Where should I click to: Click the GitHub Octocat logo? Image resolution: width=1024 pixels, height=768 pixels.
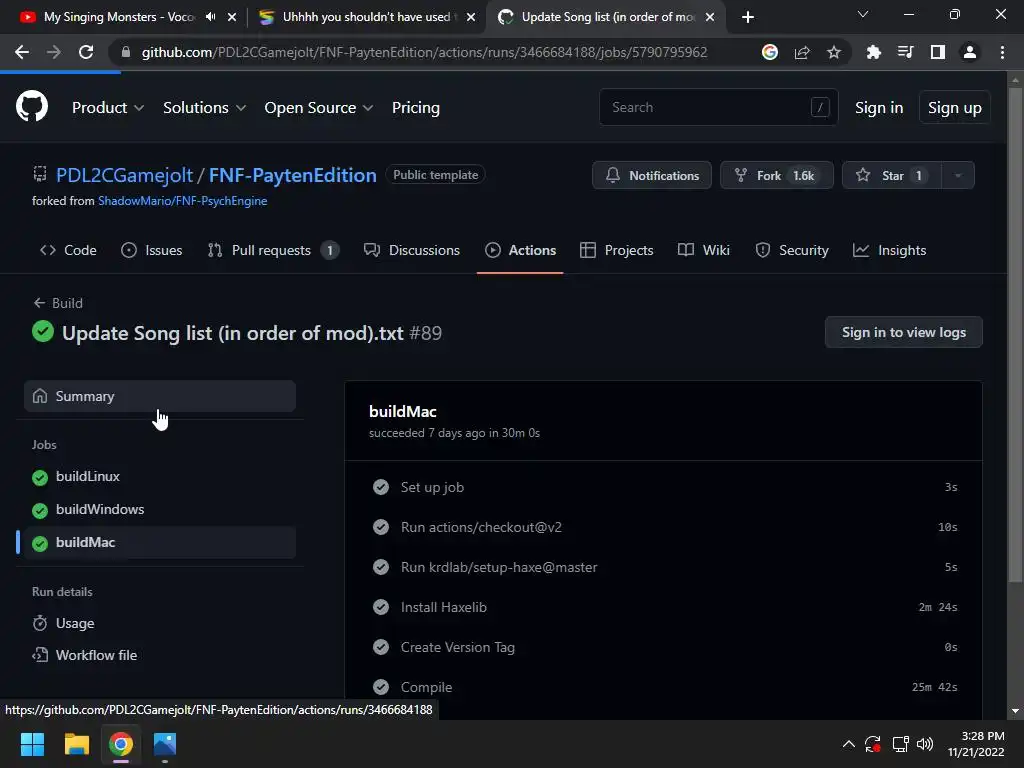pos(32,107)
